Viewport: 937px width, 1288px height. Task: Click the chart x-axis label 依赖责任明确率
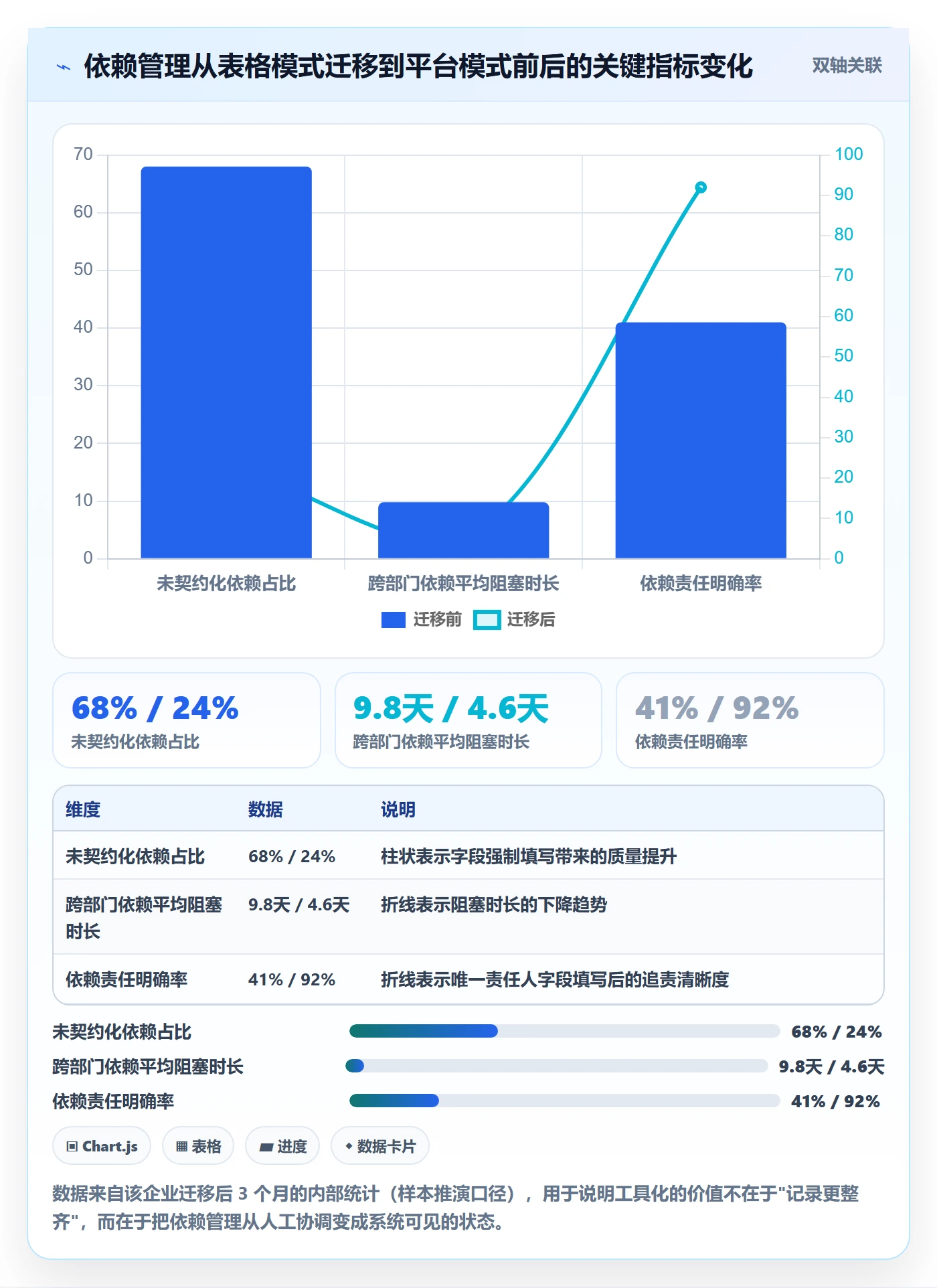701,584
